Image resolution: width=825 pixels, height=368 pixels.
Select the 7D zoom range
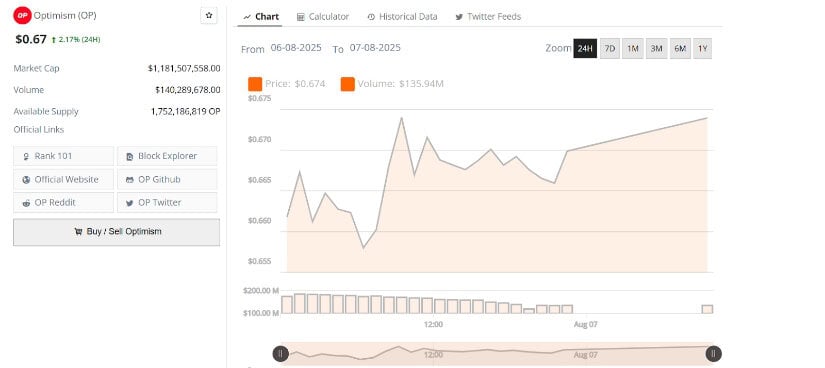pyautogui.click(x=609, y=48)
